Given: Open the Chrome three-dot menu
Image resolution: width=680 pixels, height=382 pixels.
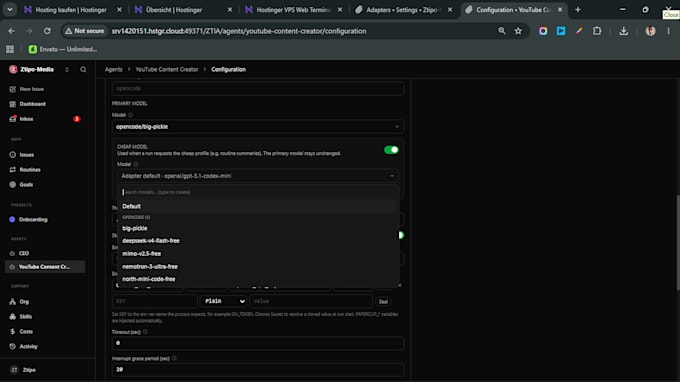Looking at the screenshot, I should click(x=668, y=31).
